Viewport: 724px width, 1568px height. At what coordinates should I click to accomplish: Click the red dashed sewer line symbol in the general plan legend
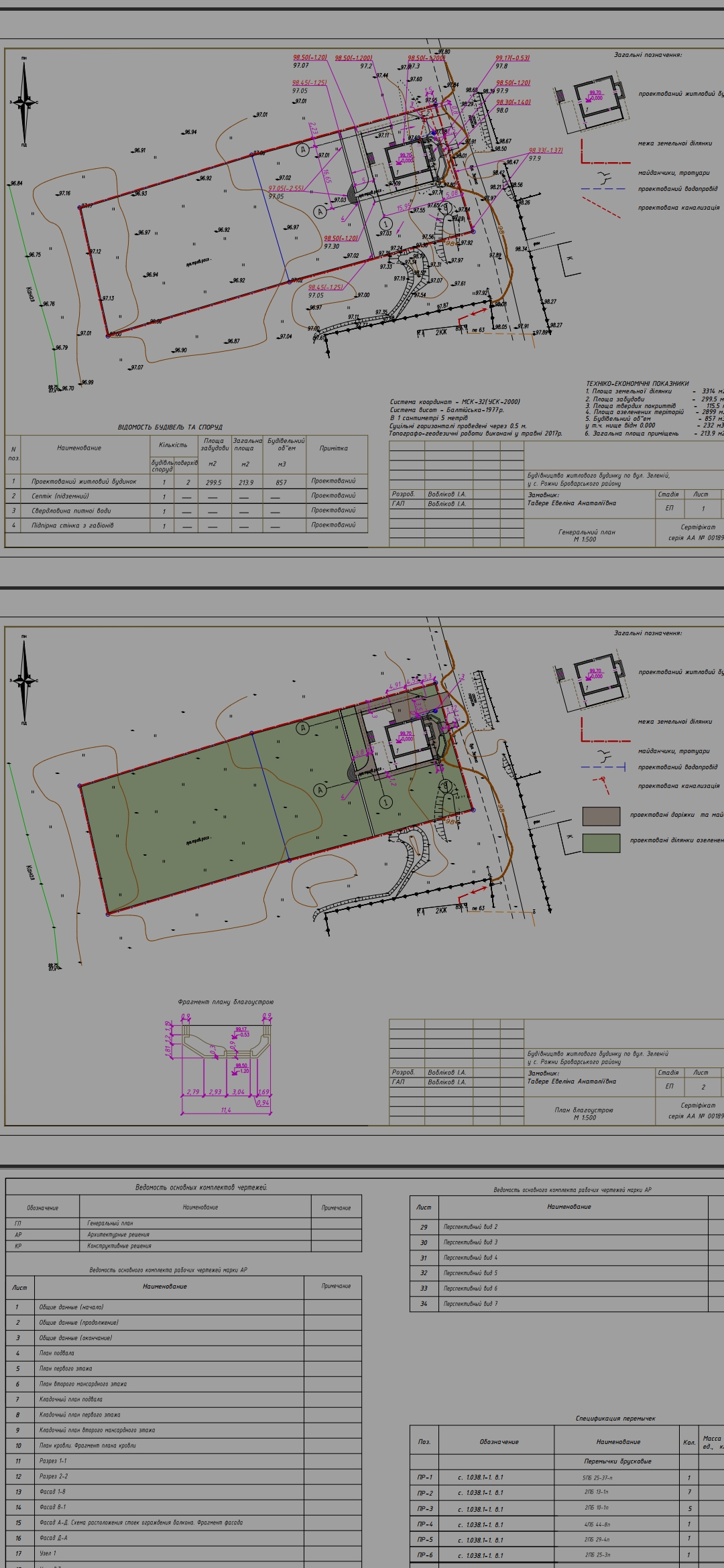[601, 208]
